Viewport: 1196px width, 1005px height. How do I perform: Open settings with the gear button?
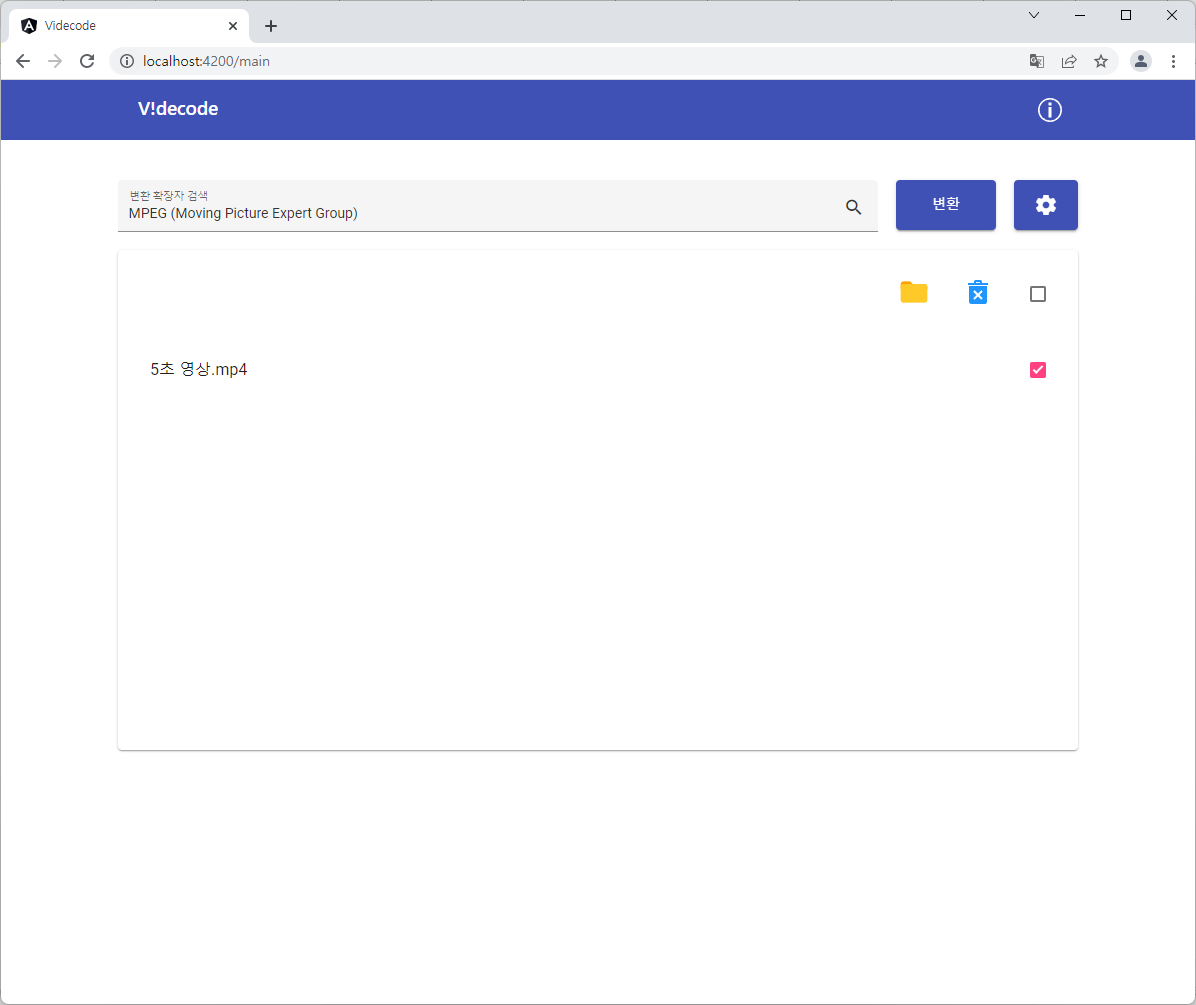click(x=1045, y=204)
